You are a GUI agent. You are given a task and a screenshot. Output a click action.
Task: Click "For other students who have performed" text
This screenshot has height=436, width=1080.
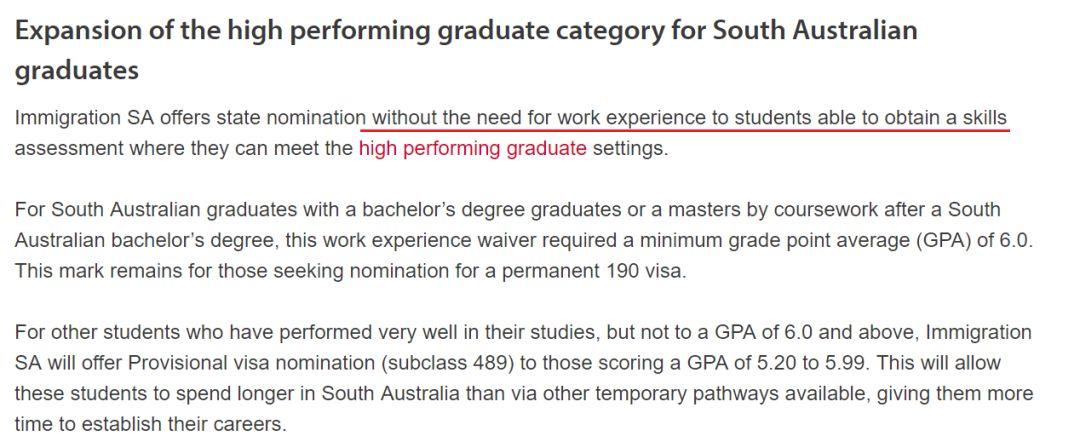click(x=194, y=333)
